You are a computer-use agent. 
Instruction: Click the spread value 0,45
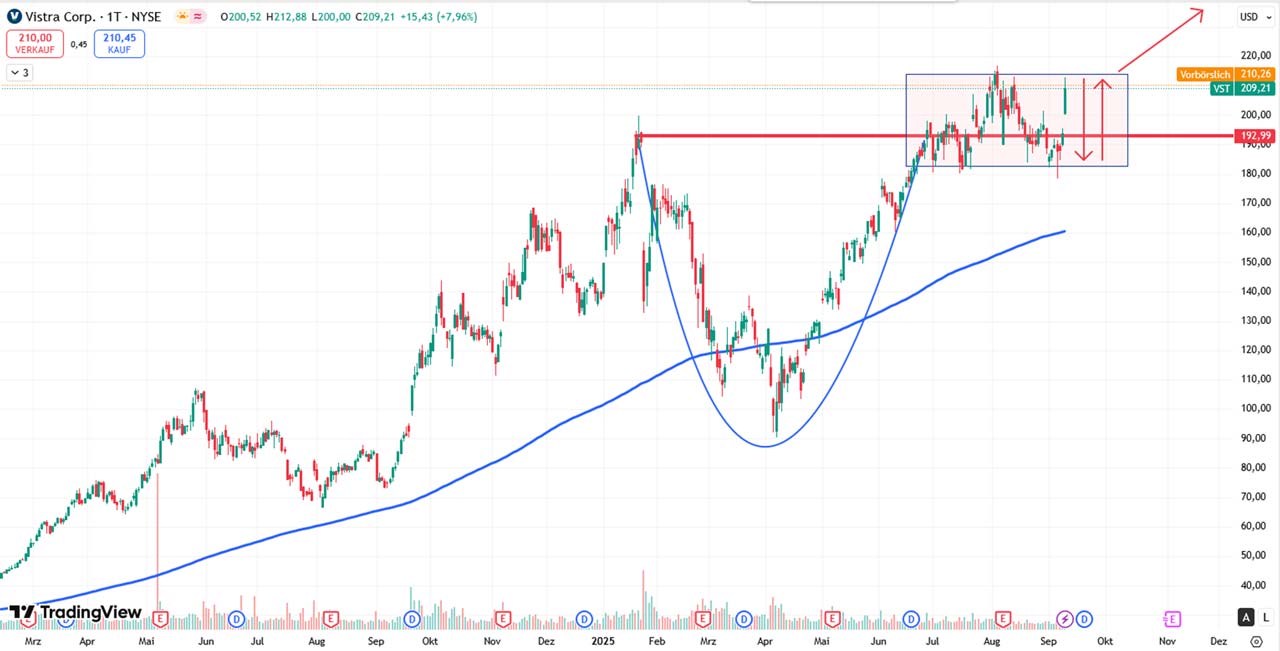pyautogui.click(x=79, y=44)
